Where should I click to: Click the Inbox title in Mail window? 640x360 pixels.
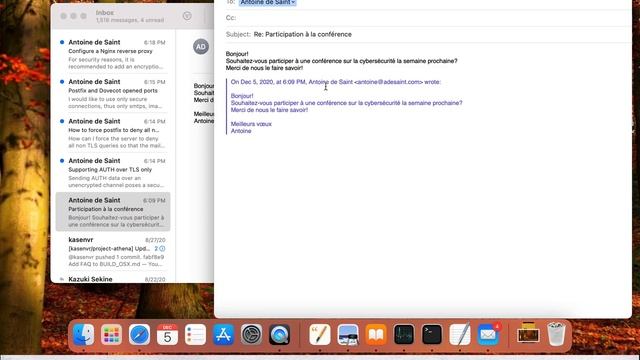click(105, 13)
